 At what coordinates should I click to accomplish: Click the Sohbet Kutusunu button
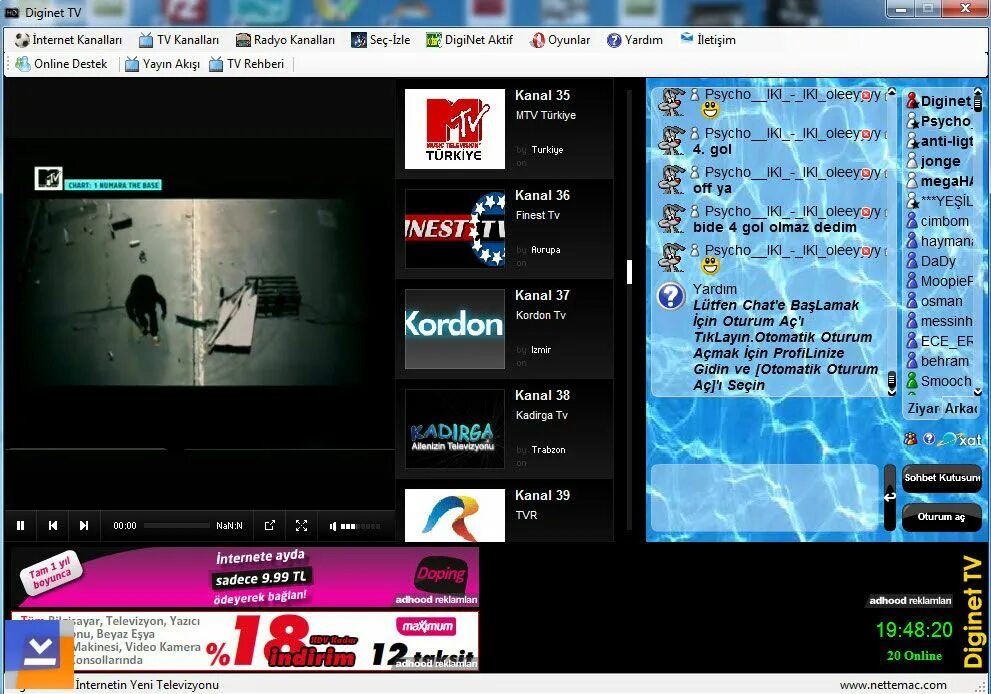[942, 478]
